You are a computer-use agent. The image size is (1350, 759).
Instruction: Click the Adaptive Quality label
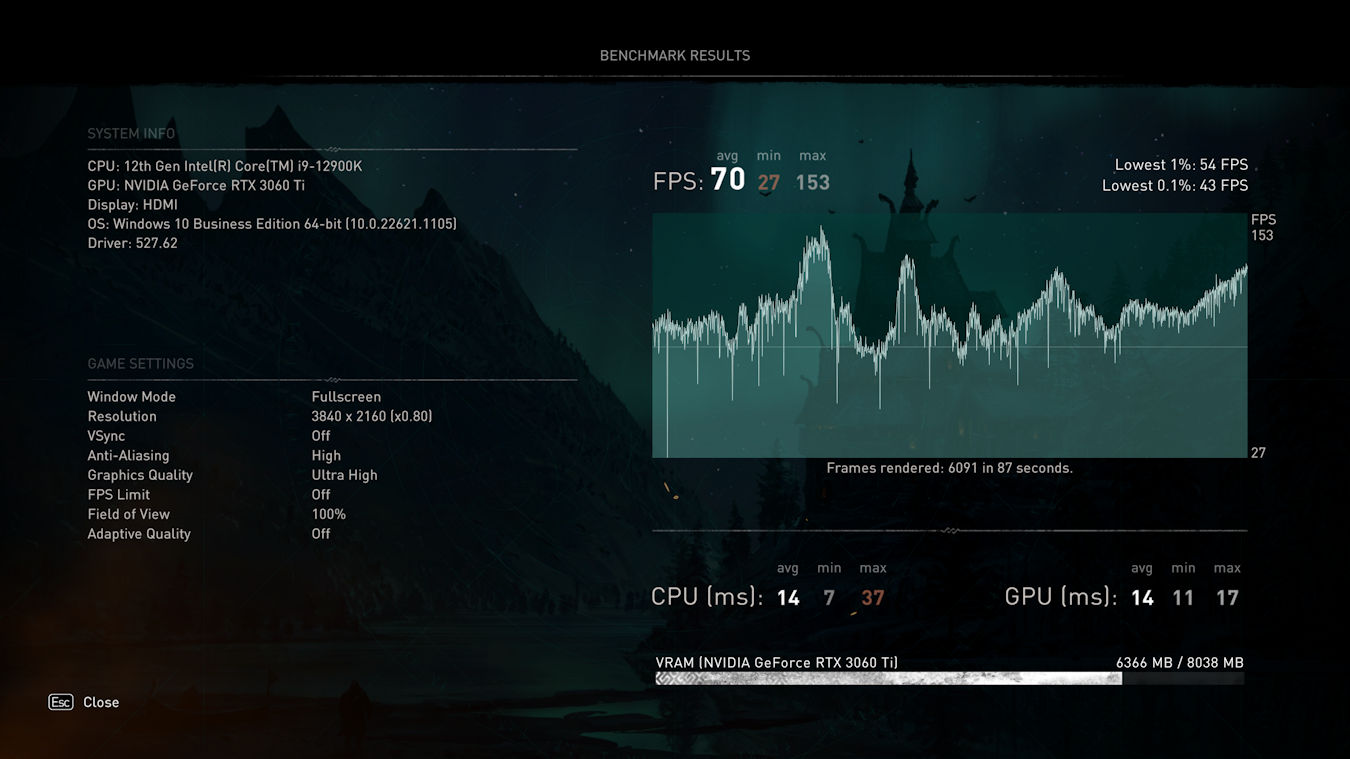[139, 533]
